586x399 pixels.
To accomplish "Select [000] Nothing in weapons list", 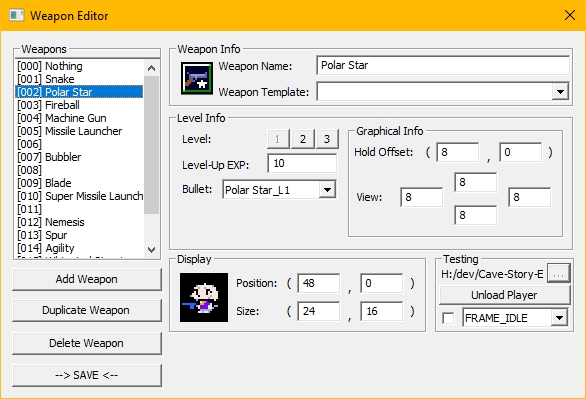I will tap(79, 66).
